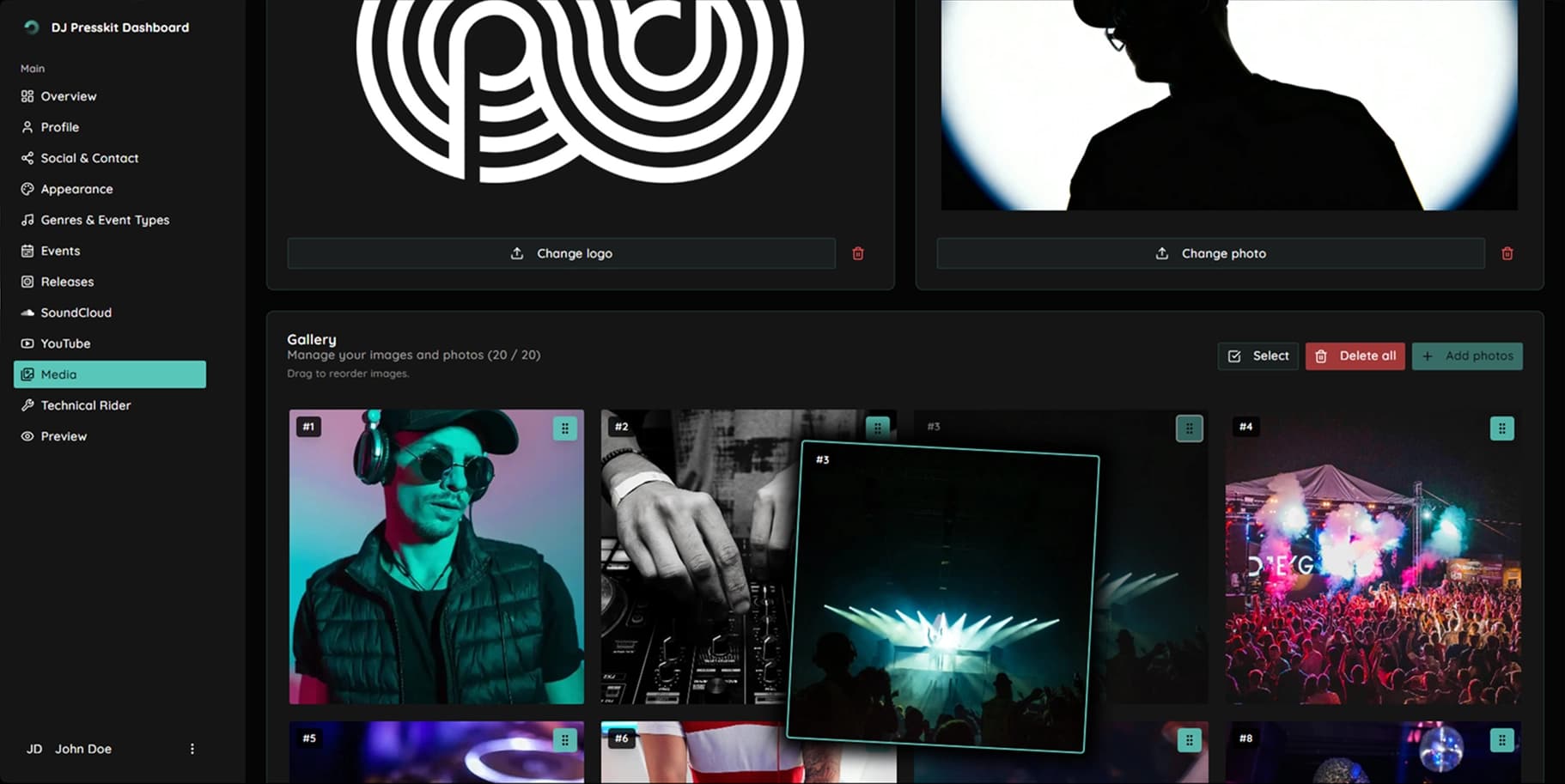
Task: Click the Add photos button
Action: tap(1467, 356)
